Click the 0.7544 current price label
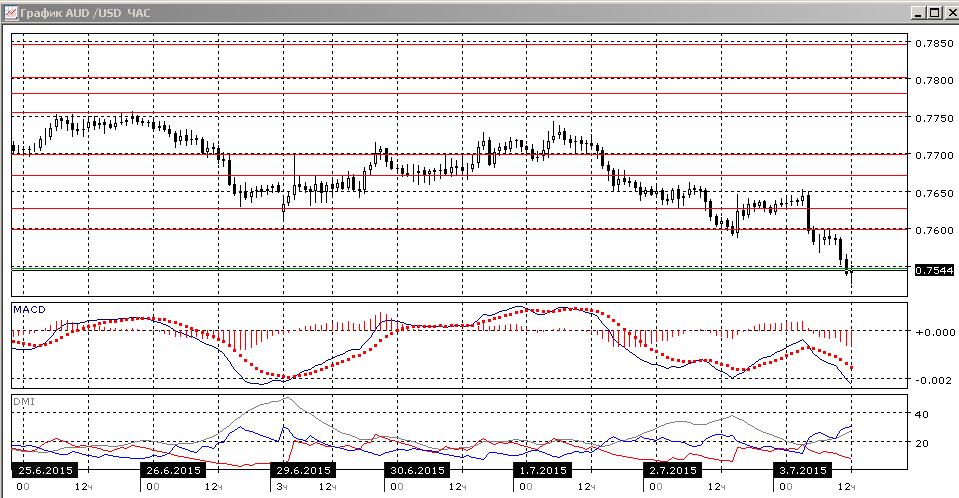The height and width of the screenshot is (498, 959). 934,270
